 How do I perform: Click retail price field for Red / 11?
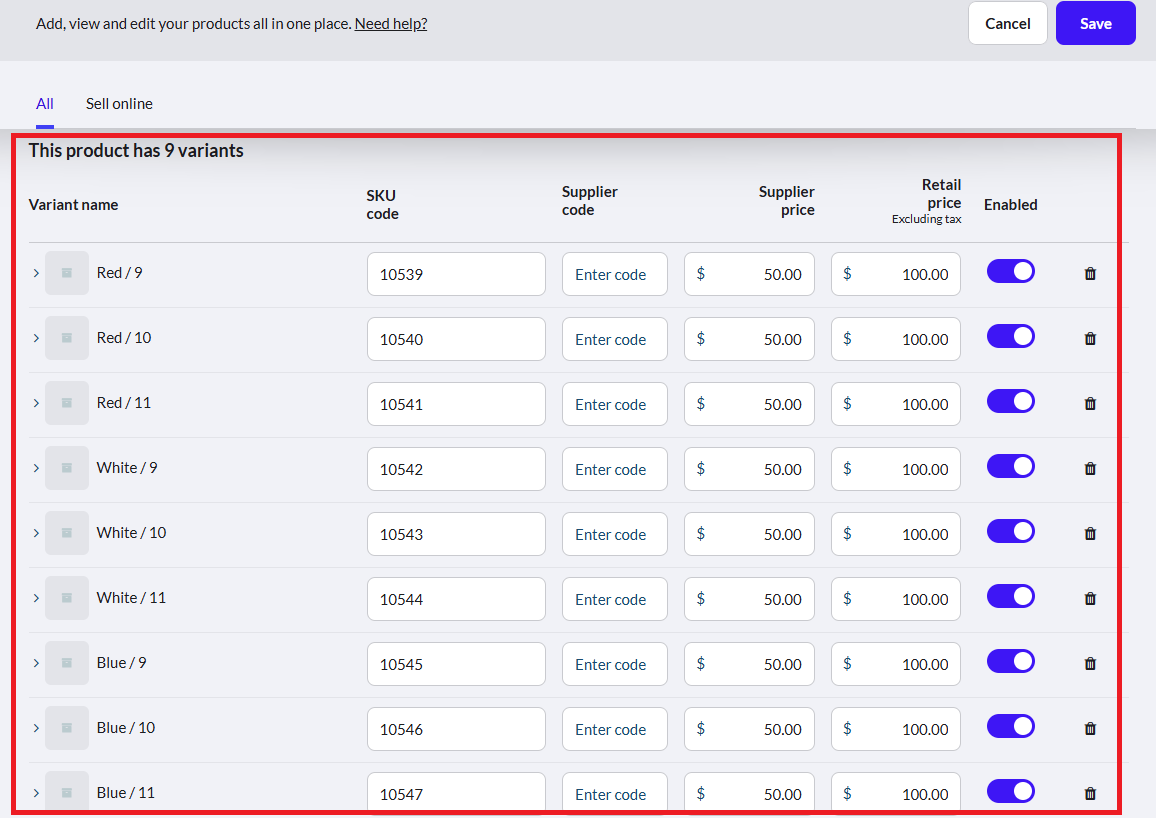[896, 404]
